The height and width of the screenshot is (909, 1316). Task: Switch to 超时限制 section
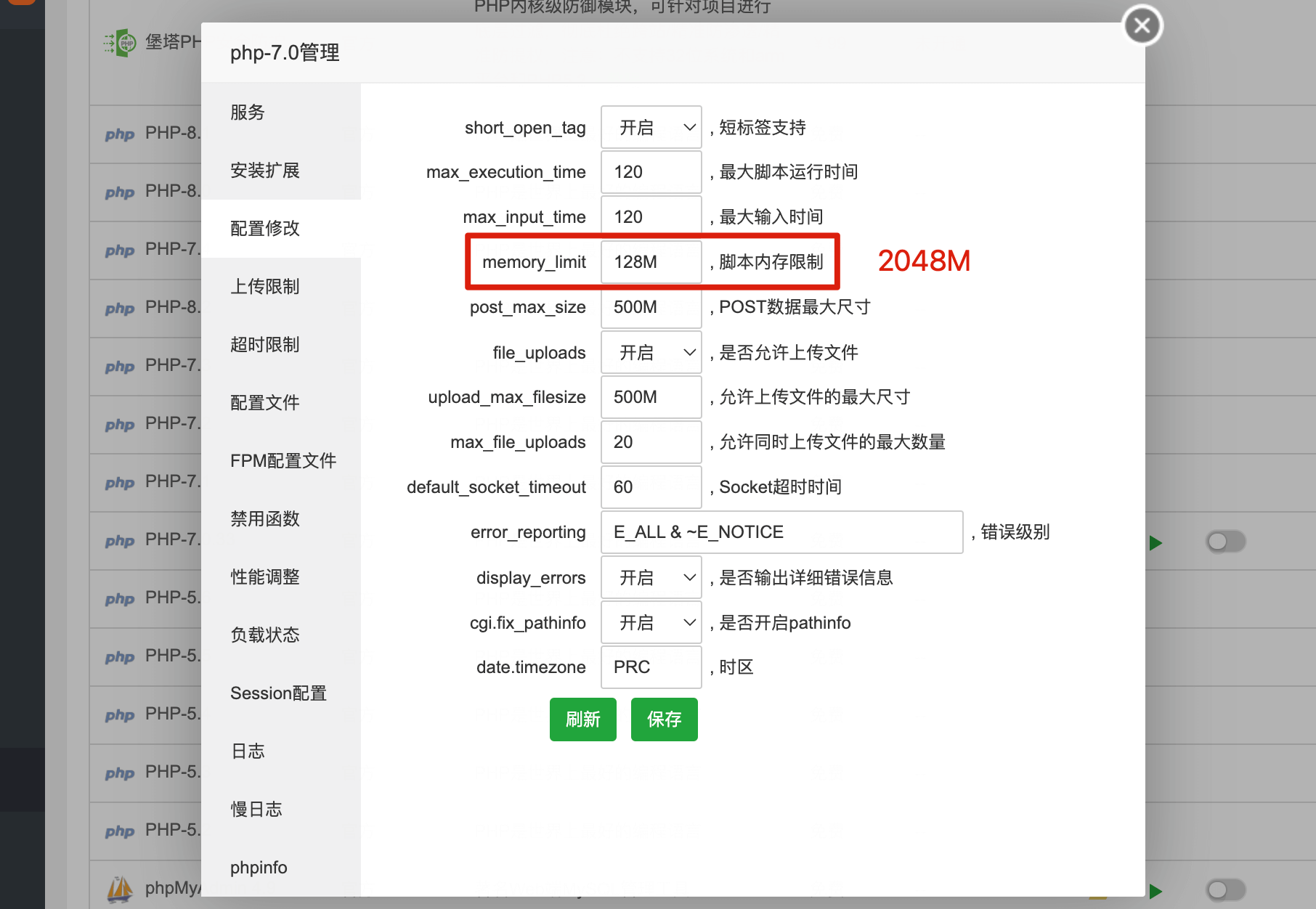point(281,345)
